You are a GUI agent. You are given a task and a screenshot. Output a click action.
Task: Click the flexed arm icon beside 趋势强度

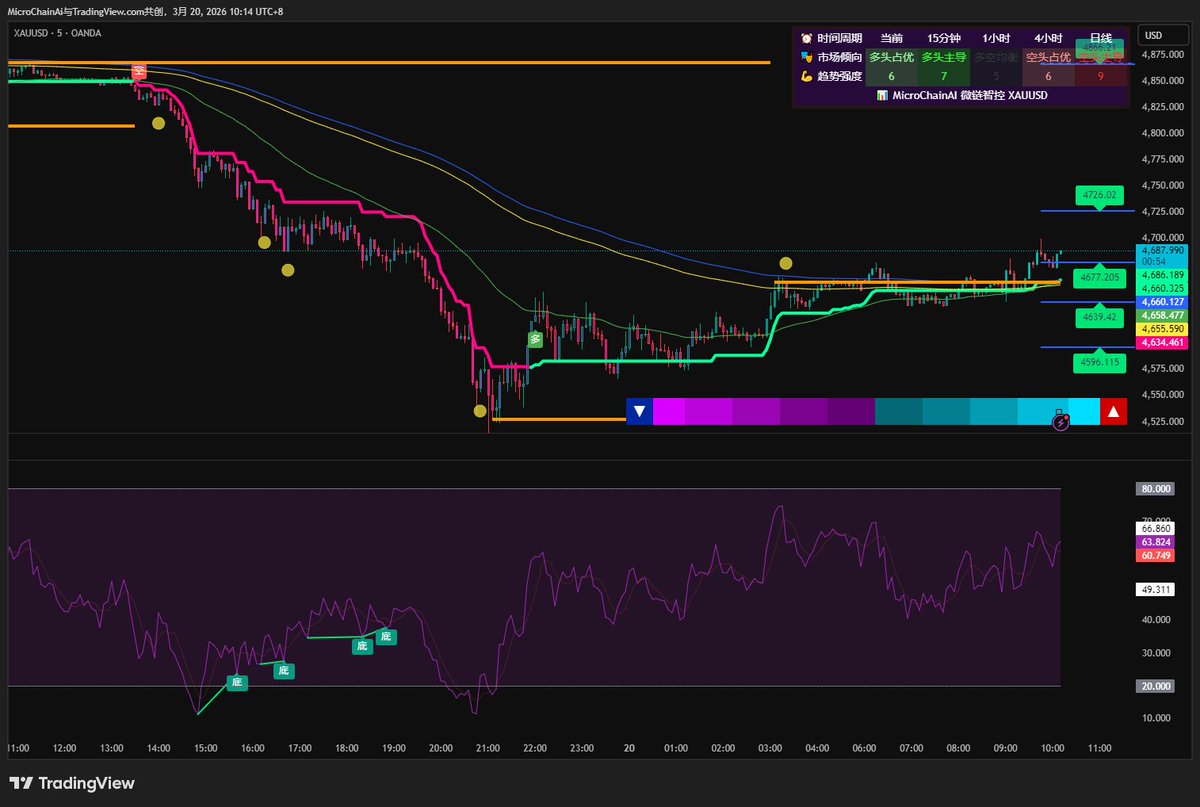pos(806,76)
